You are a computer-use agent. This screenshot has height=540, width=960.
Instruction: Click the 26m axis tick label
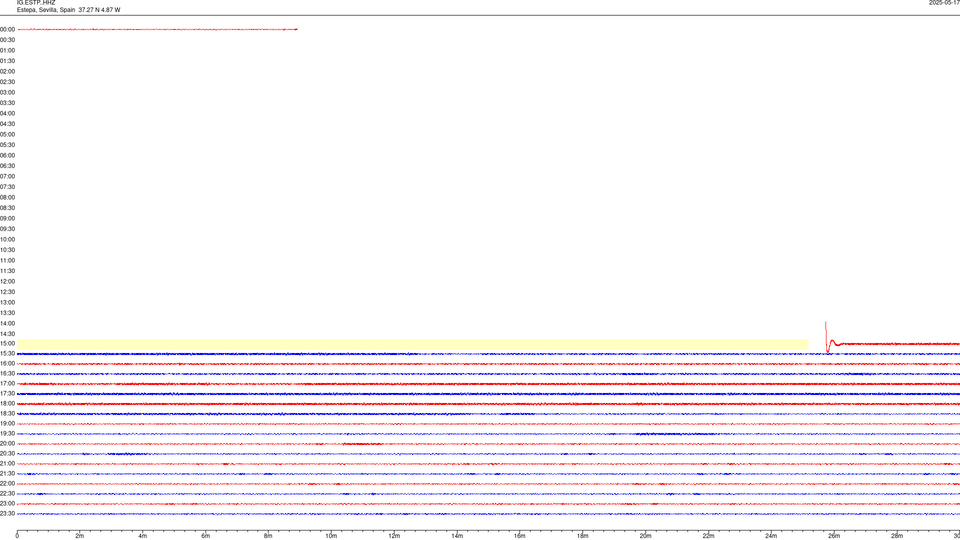coord(834,536)
